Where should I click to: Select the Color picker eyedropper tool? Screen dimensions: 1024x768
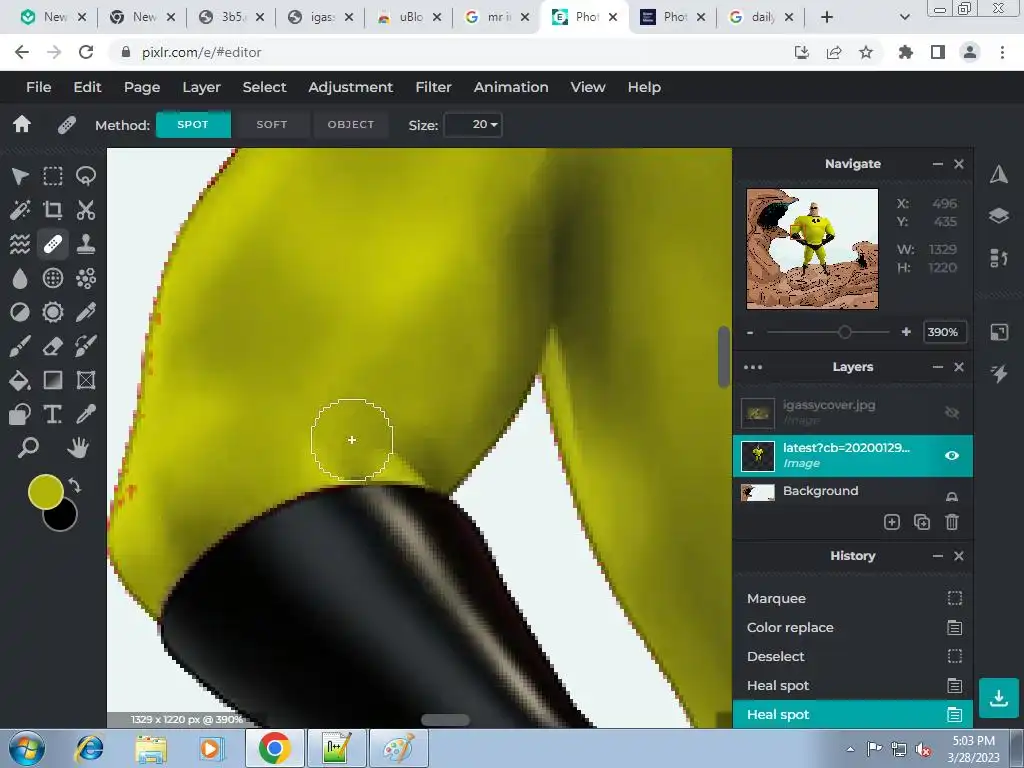click(86, 414)
